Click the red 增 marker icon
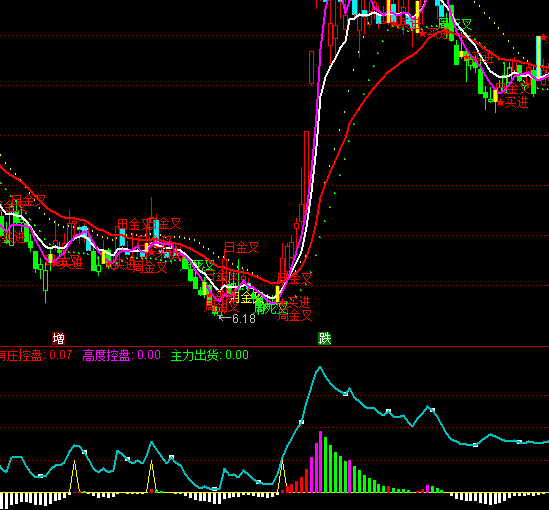 click(x=58, y=338)
